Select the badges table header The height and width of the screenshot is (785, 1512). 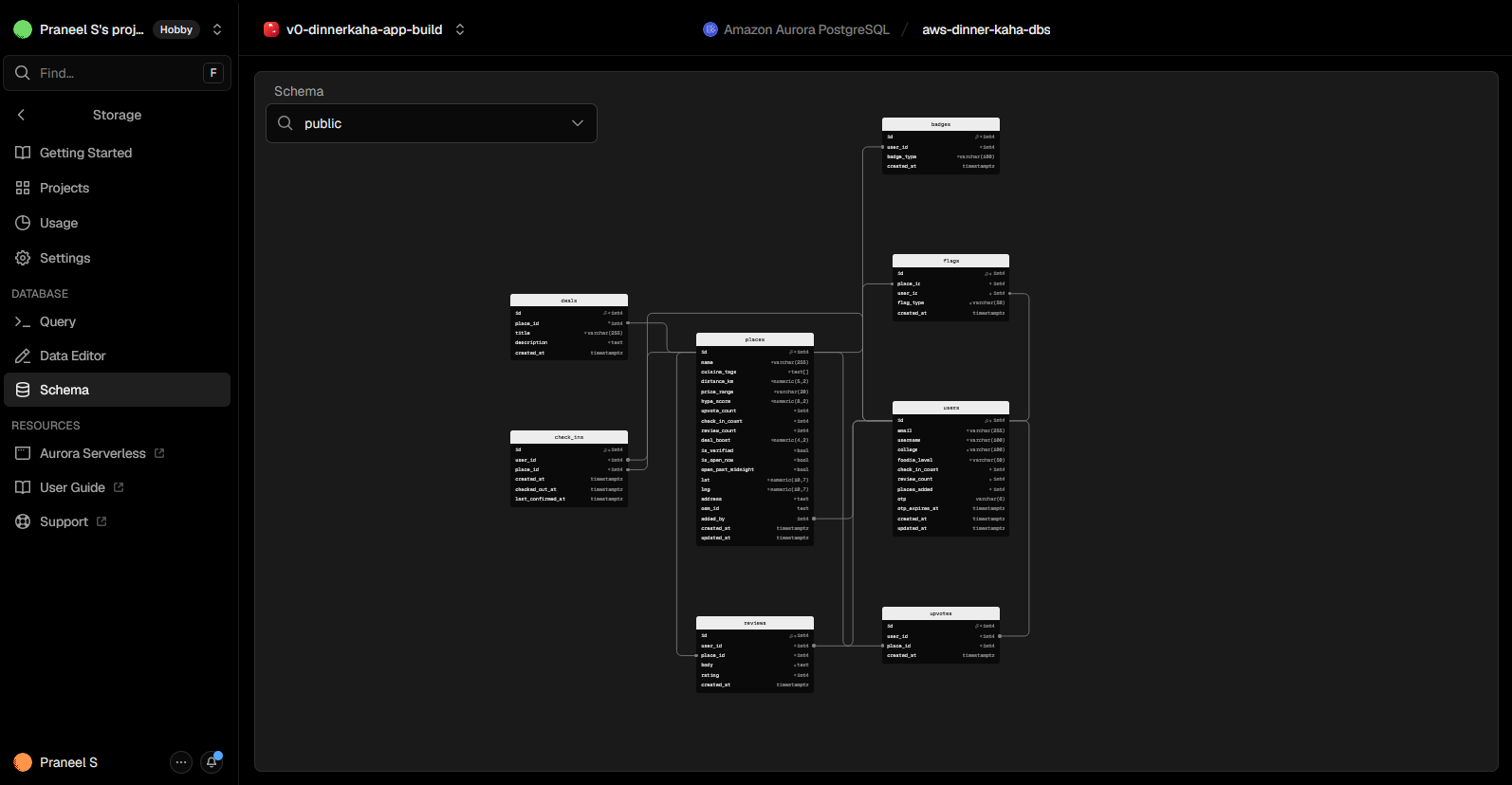pyautogui.click(x=941, y=124)
